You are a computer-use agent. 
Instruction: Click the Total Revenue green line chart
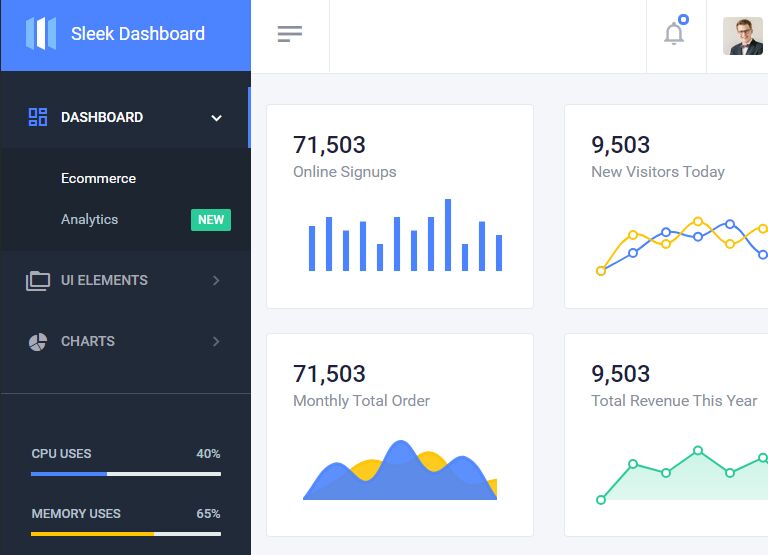coord(682,475)
